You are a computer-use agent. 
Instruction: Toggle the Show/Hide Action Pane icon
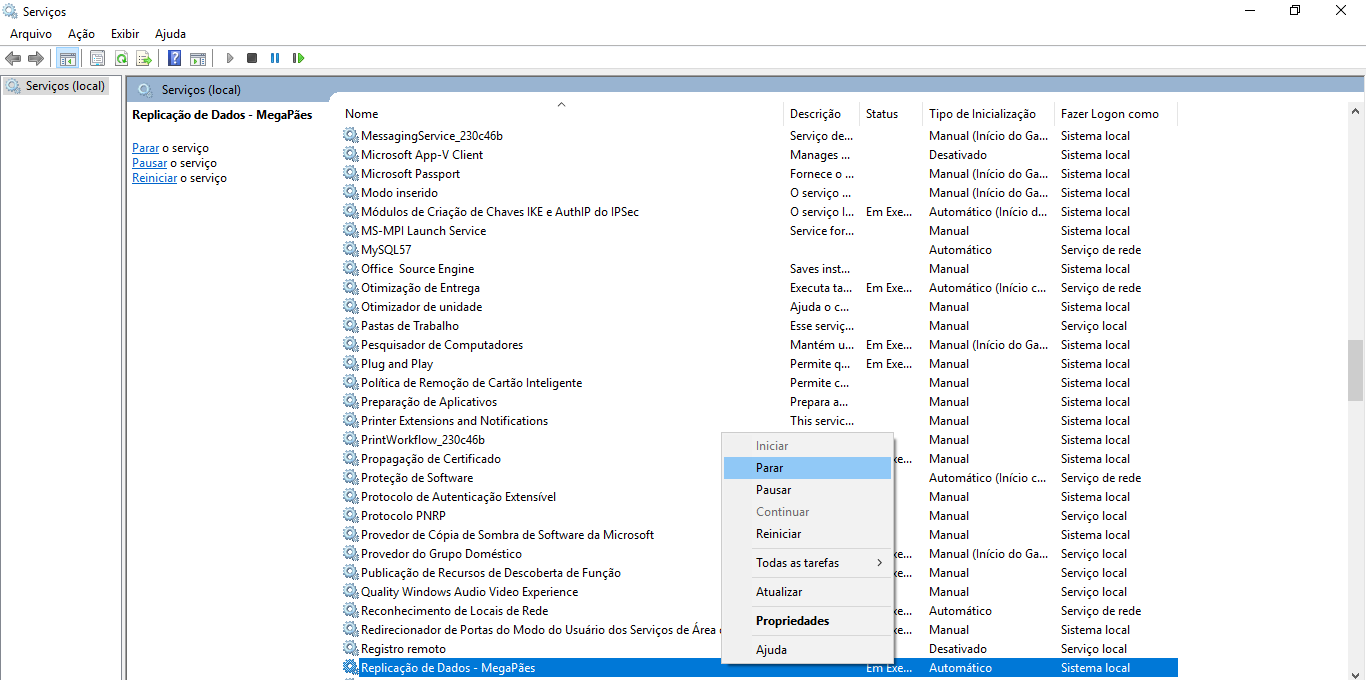198,58
